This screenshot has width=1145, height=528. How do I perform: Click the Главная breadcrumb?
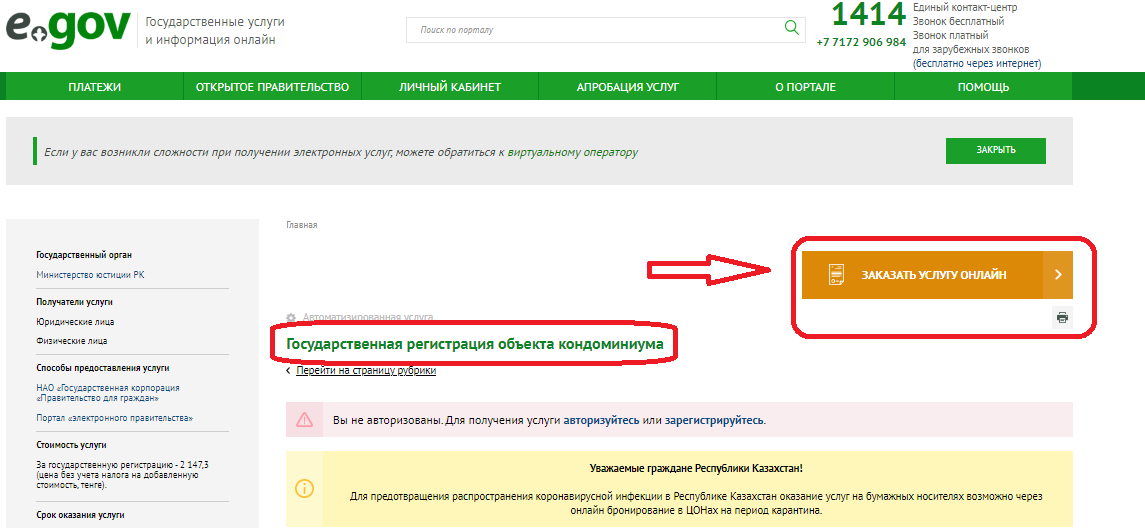click(302, 225)
